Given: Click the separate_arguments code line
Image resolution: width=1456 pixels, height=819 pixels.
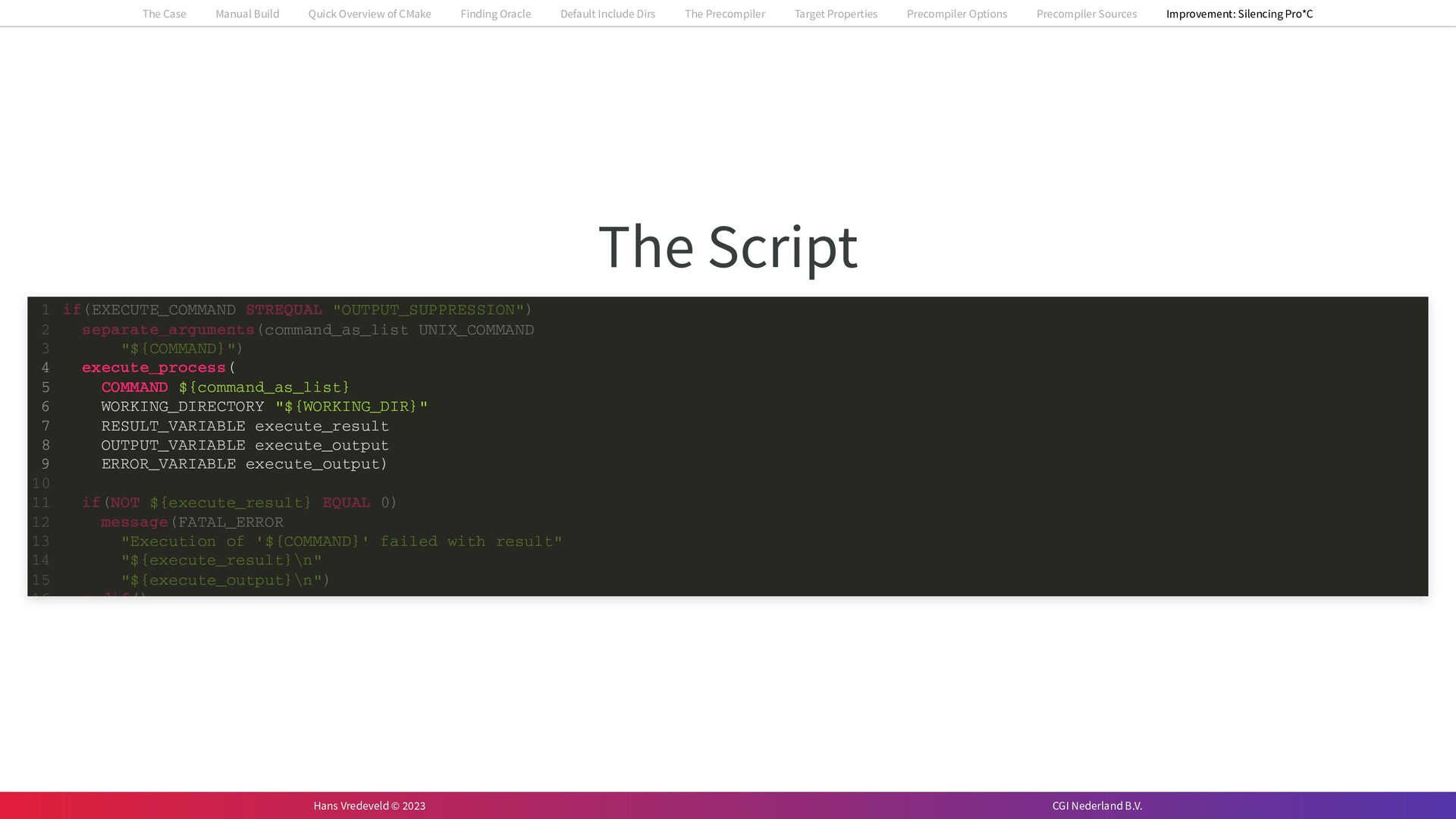Looking at the screenshot, I should [307, 330].
